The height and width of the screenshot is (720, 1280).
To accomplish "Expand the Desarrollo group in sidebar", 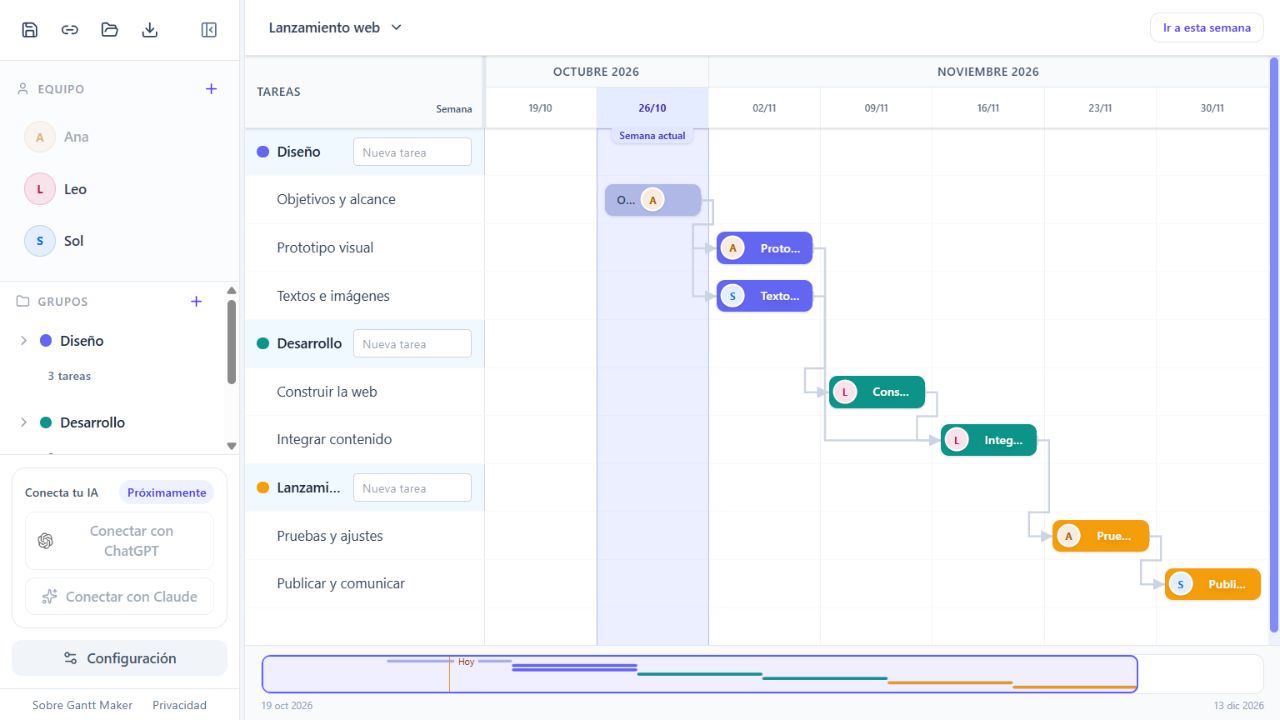I will [24, 423].
